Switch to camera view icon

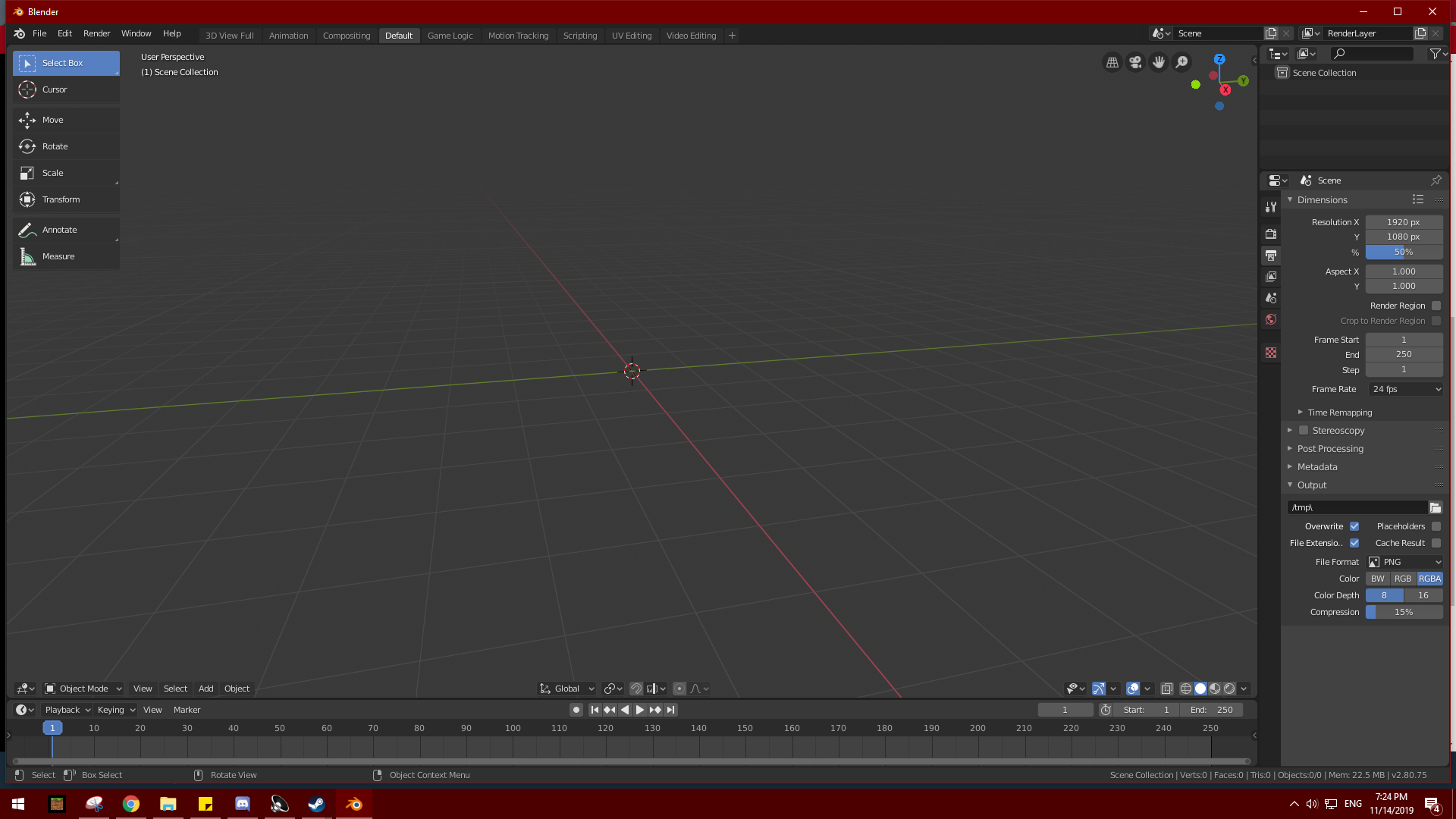tap(1135, 63)
